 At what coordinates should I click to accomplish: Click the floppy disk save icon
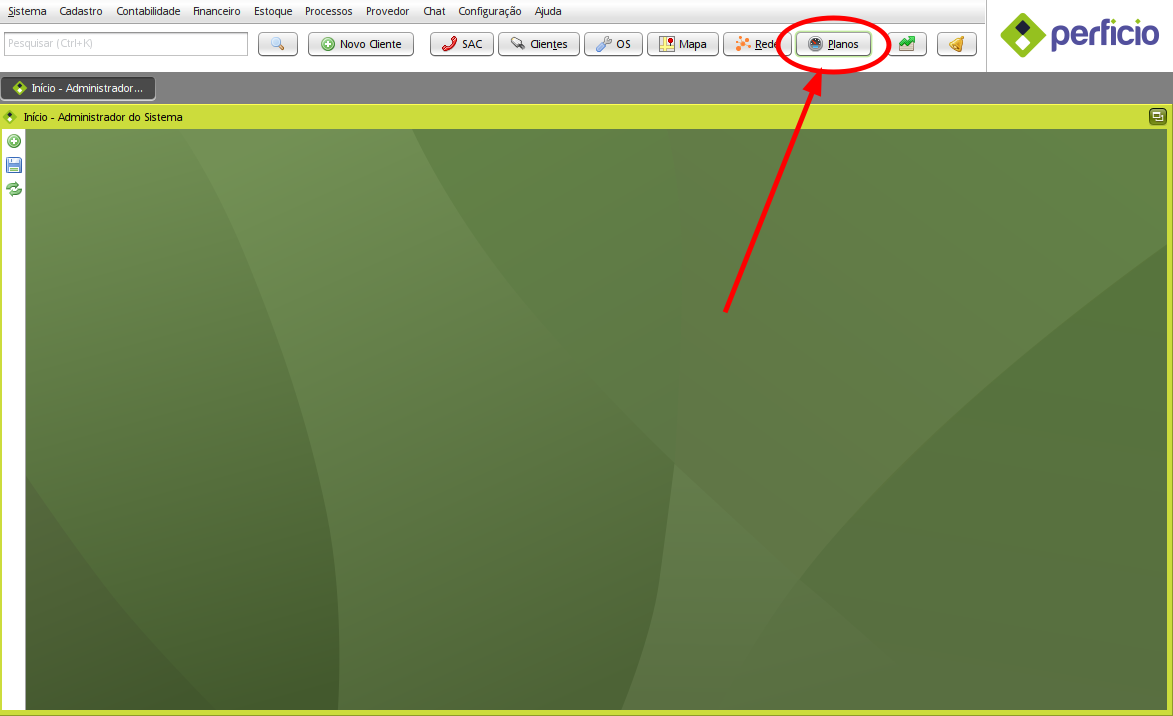pyautogui.click(x=14, y=165)
